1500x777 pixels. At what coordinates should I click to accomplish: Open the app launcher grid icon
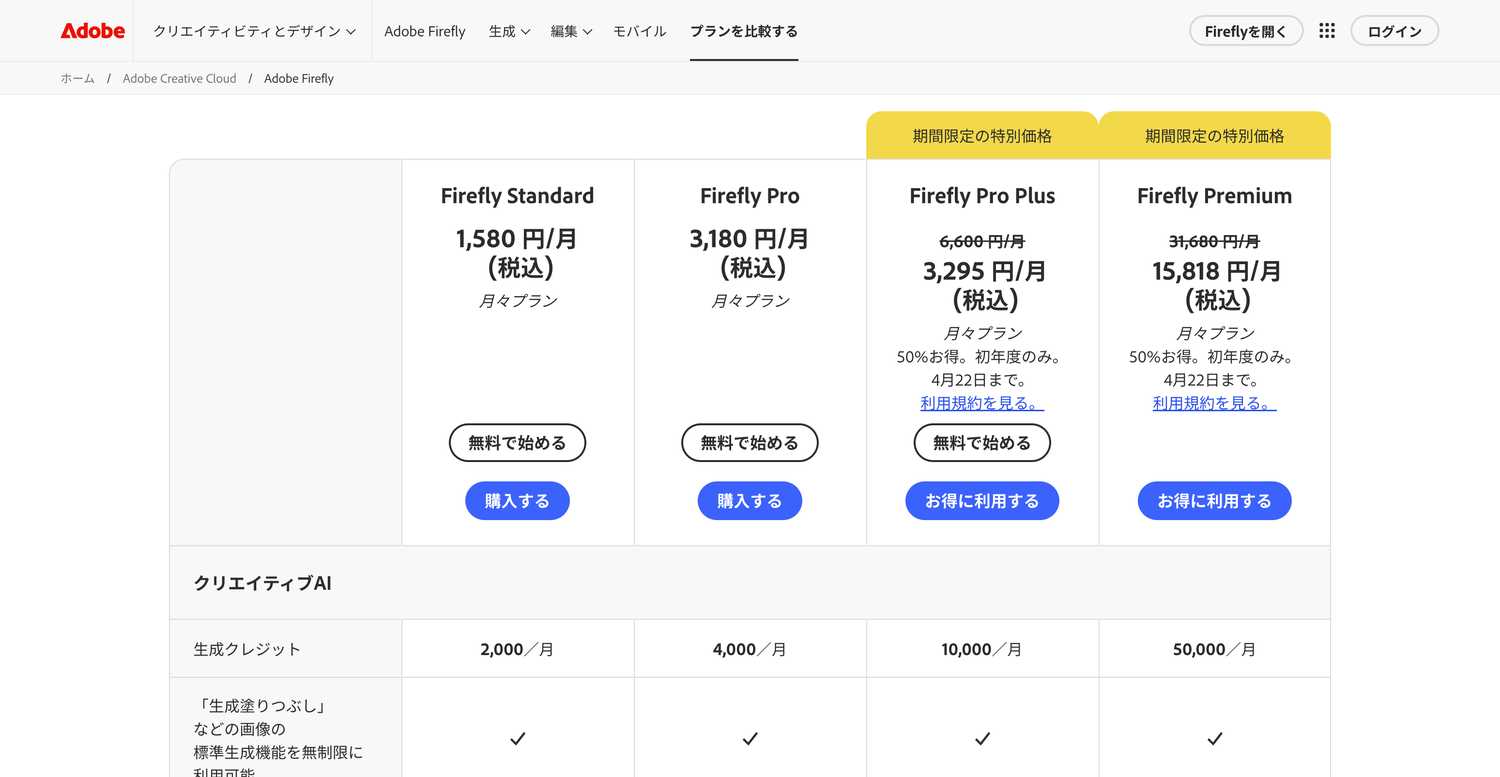(x=1327, y=30)
